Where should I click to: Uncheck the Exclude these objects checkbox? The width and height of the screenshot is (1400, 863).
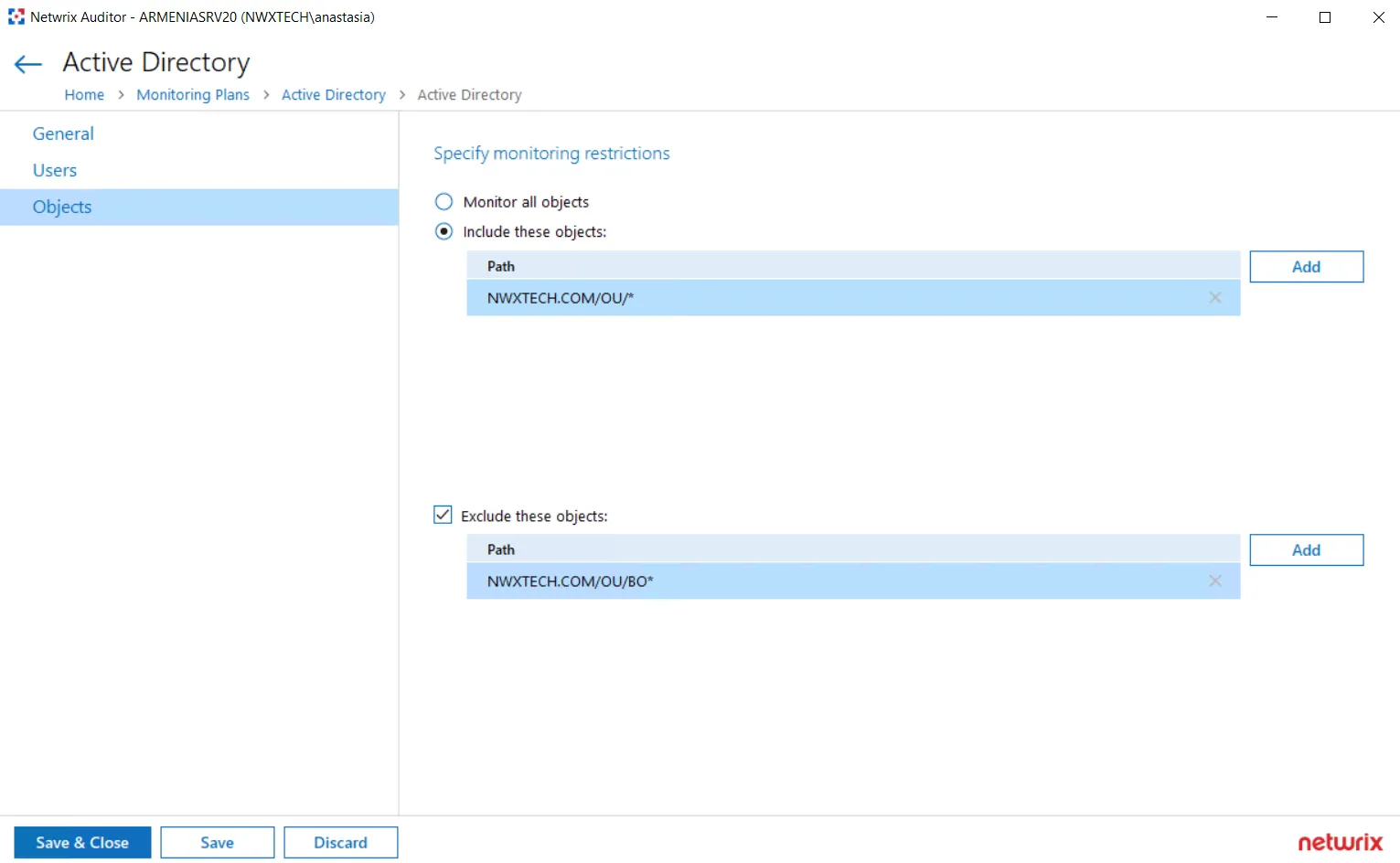click(443, 516)
